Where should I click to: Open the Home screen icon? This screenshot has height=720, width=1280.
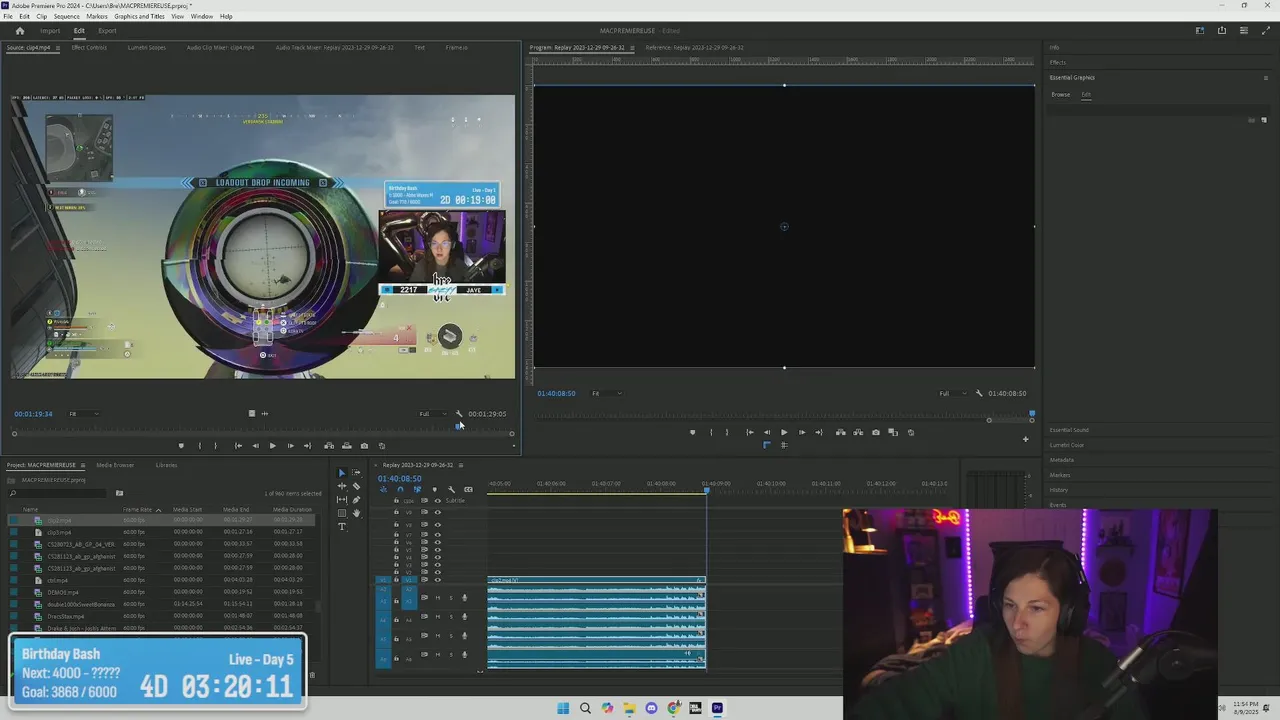pyautogui.click(x=19, y=30)
